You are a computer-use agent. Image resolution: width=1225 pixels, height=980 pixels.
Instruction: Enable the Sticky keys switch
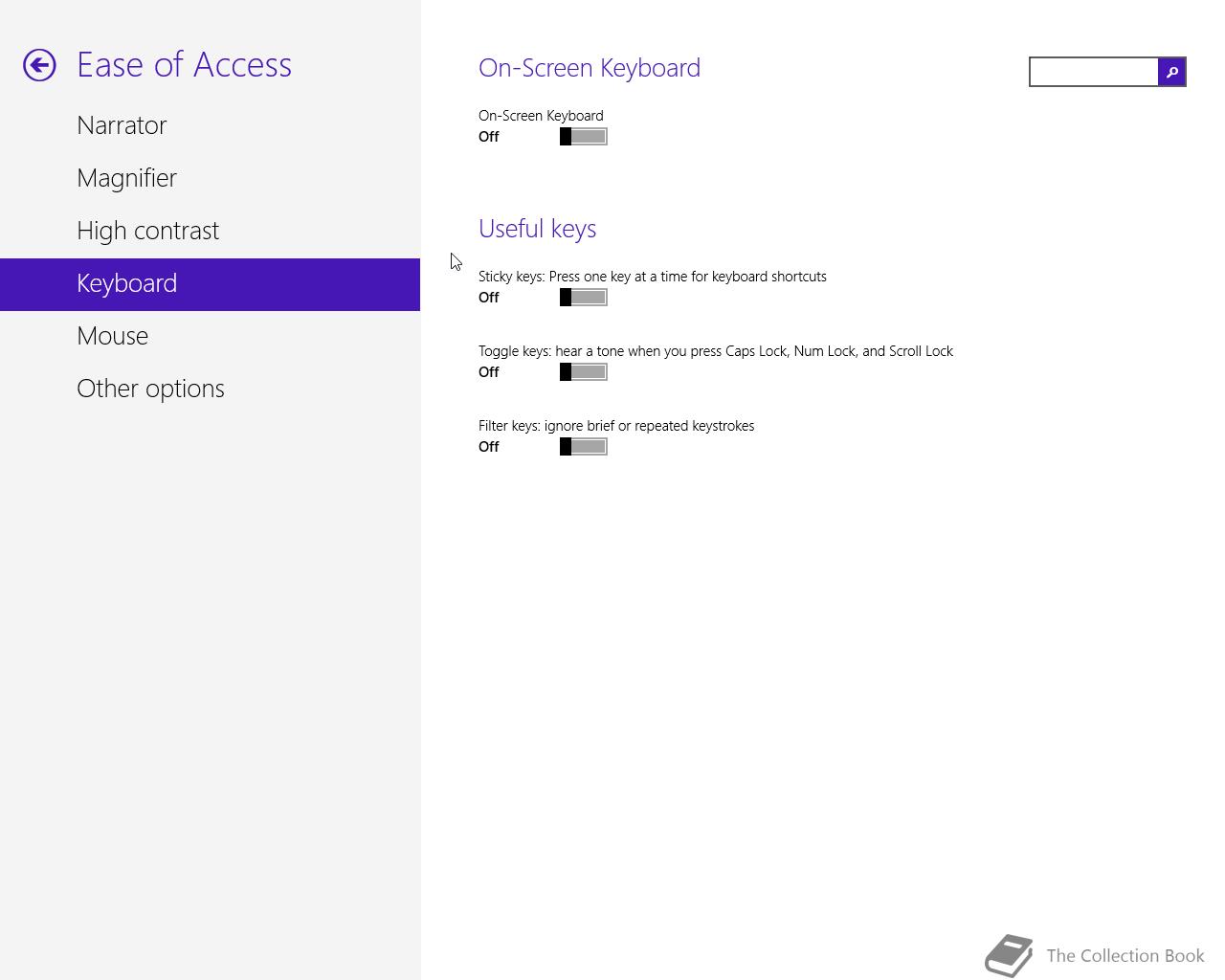(583, 298)
